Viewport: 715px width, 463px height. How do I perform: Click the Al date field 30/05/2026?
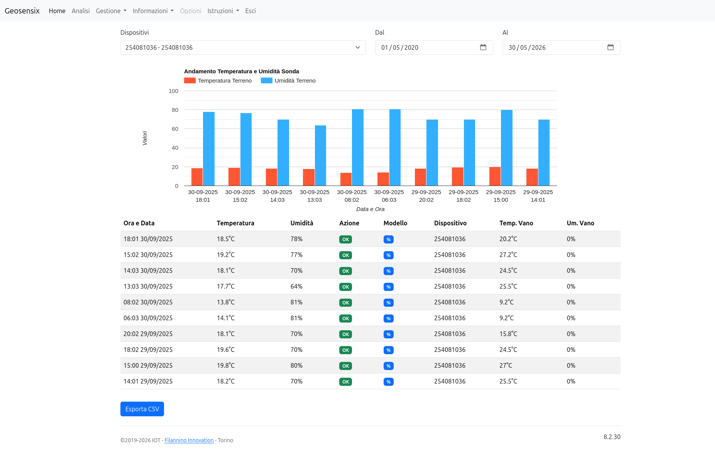pos(561,47)
